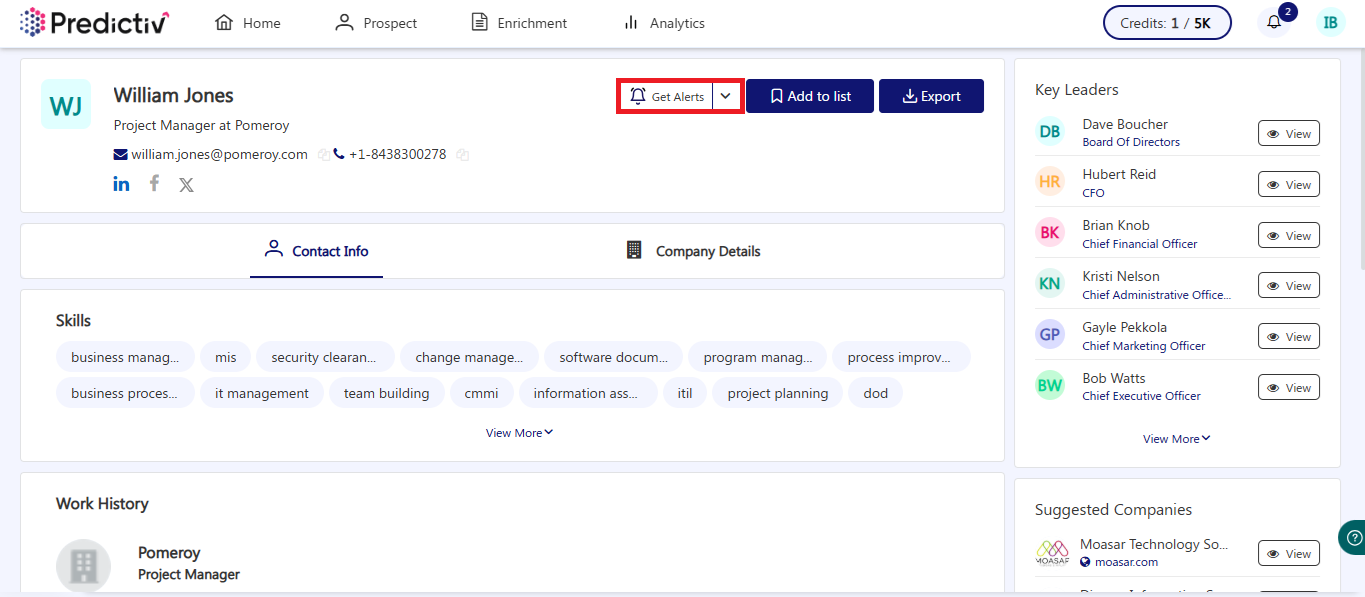Click Hubert Reid's HR avatar
The width and height of the screenshot is (1365, 597).
tap(1050, 182)
